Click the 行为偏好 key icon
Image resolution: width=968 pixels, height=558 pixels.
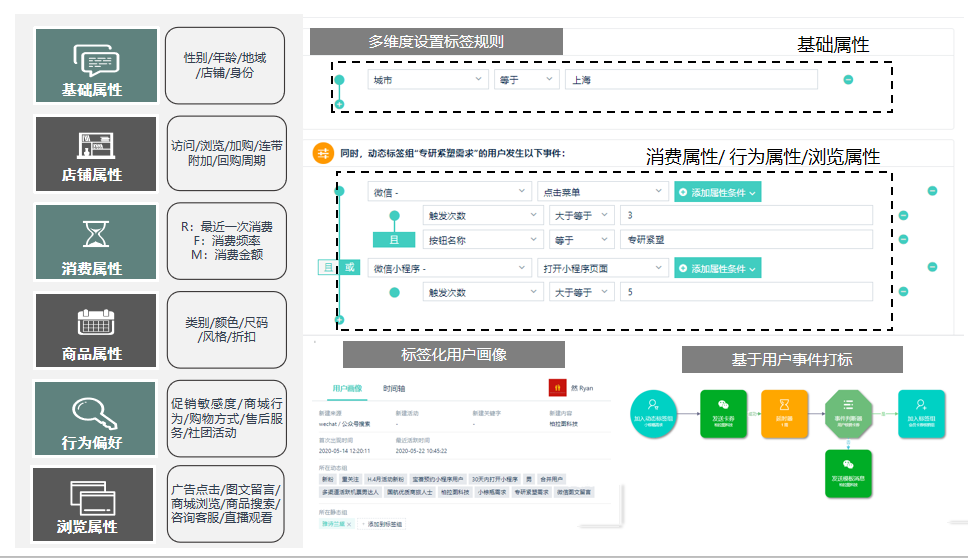pyautogui.click(x=96, y=410)
